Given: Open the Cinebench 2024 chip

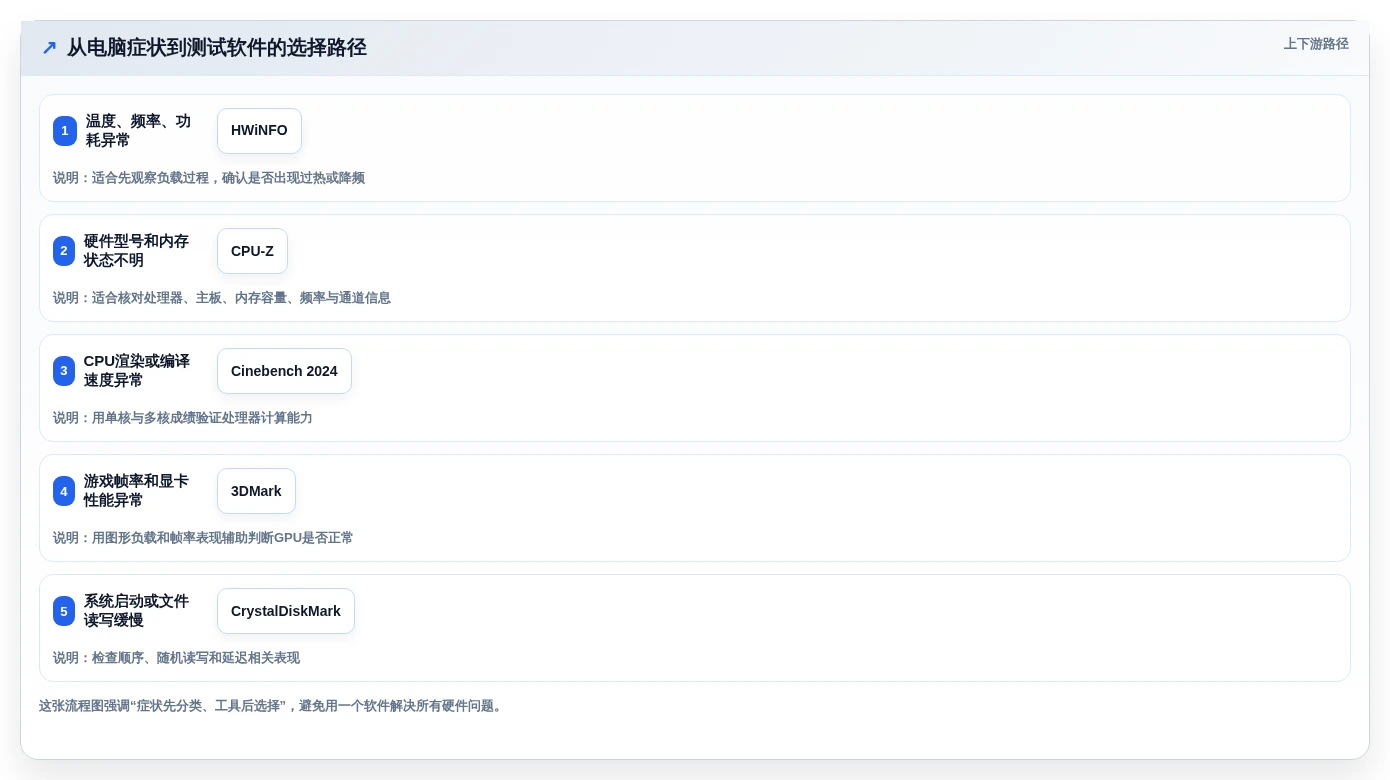Looking at the screenshot, I should (x=284, y=371).
